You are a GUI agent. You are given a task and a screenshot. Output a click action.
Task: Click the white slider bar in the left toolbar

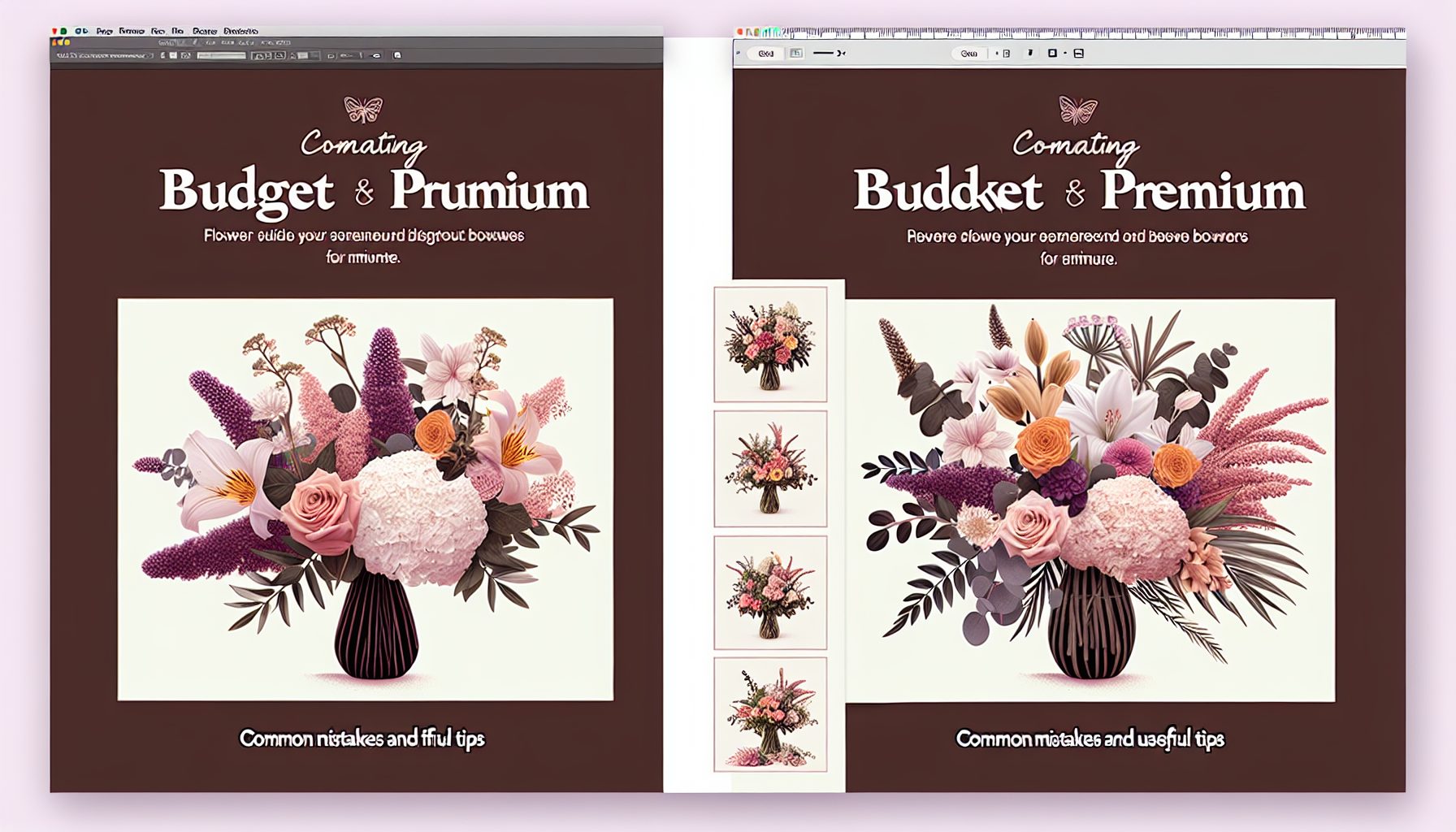click(221, 56)
